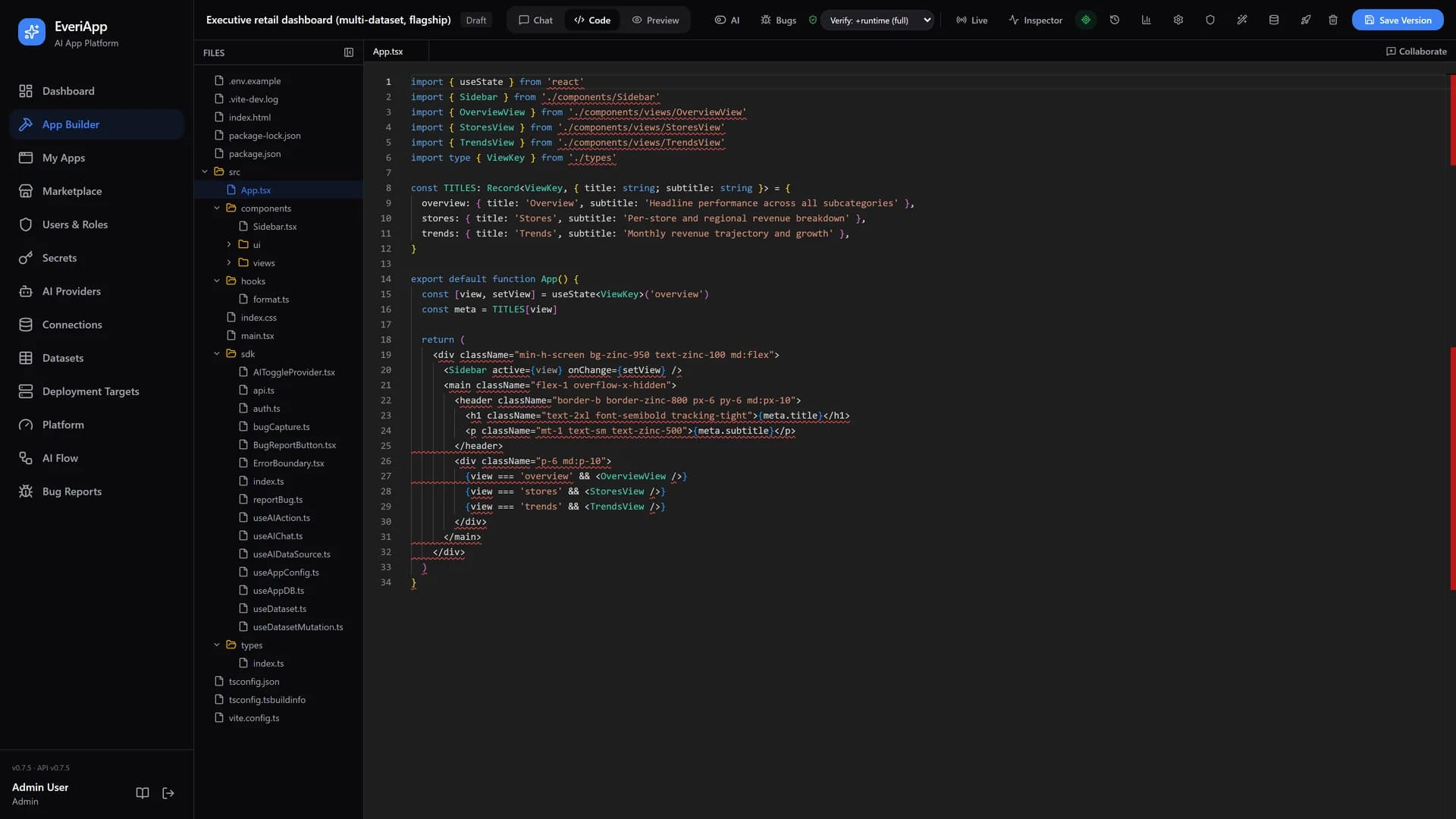Open version history clock icon

[x=1115, y=20]
